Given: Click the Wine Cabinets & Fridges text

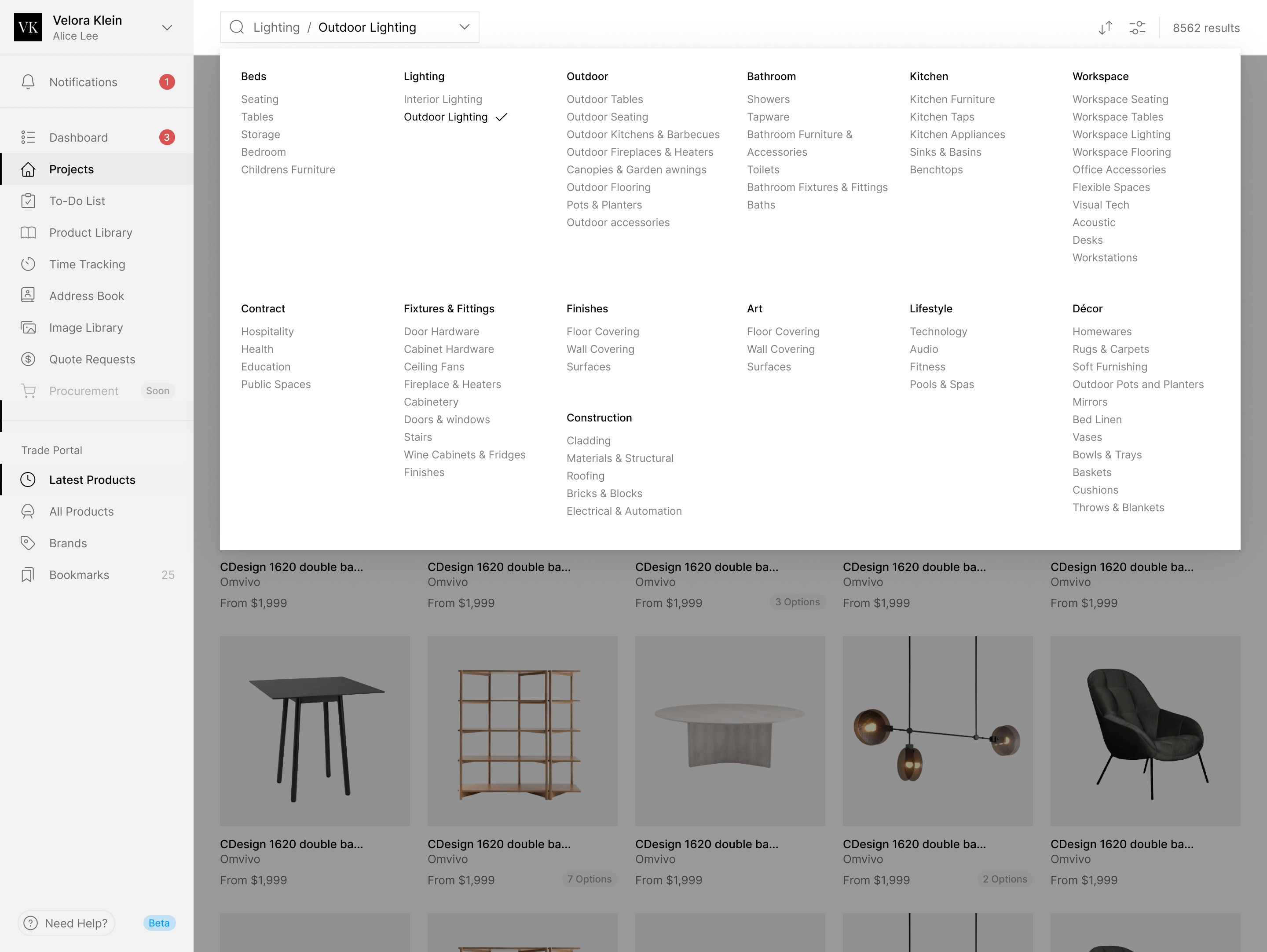Looking at the screenshot, I should (x=465, y=455).
